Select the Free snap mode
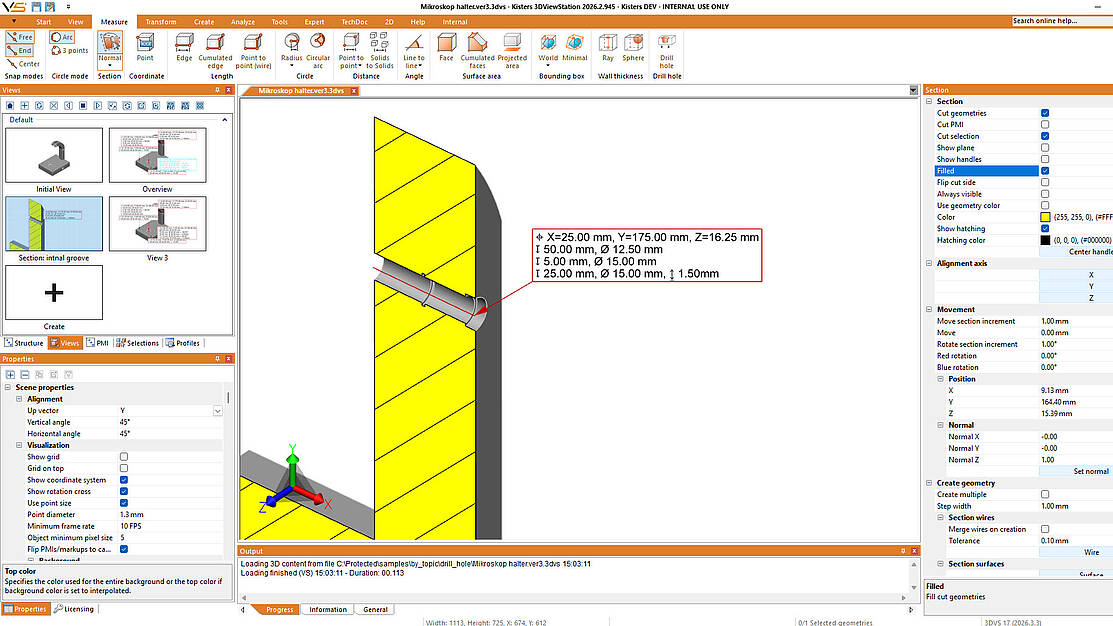 (20, 37)
